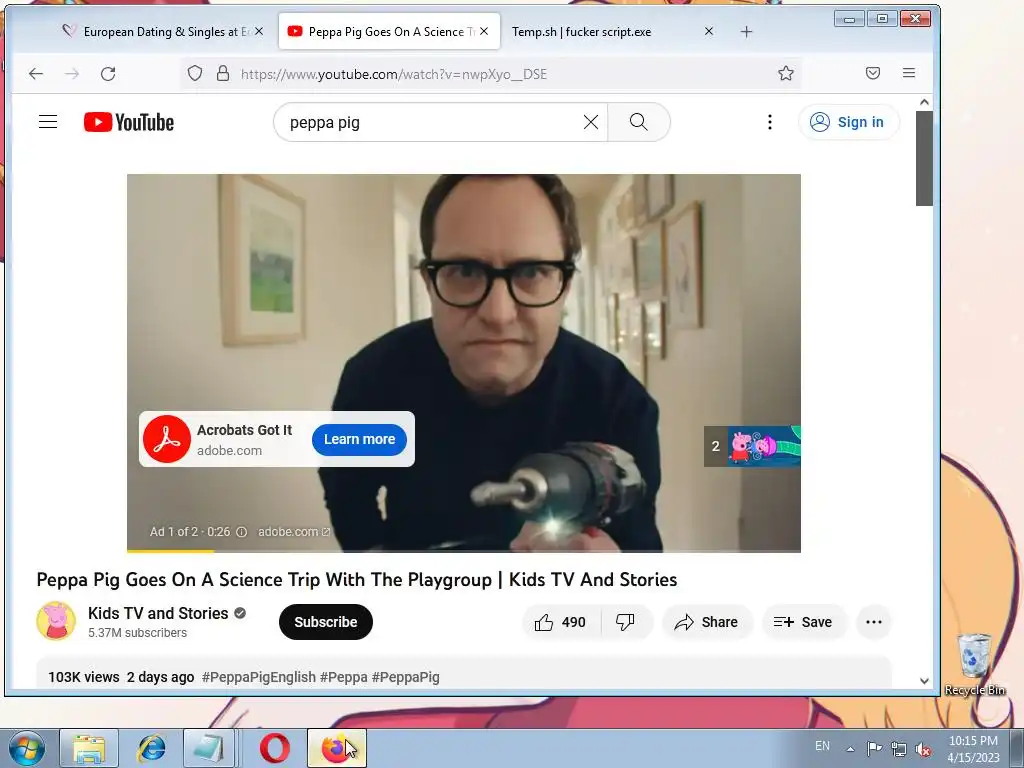Go to the YouTube home logo

129,122
